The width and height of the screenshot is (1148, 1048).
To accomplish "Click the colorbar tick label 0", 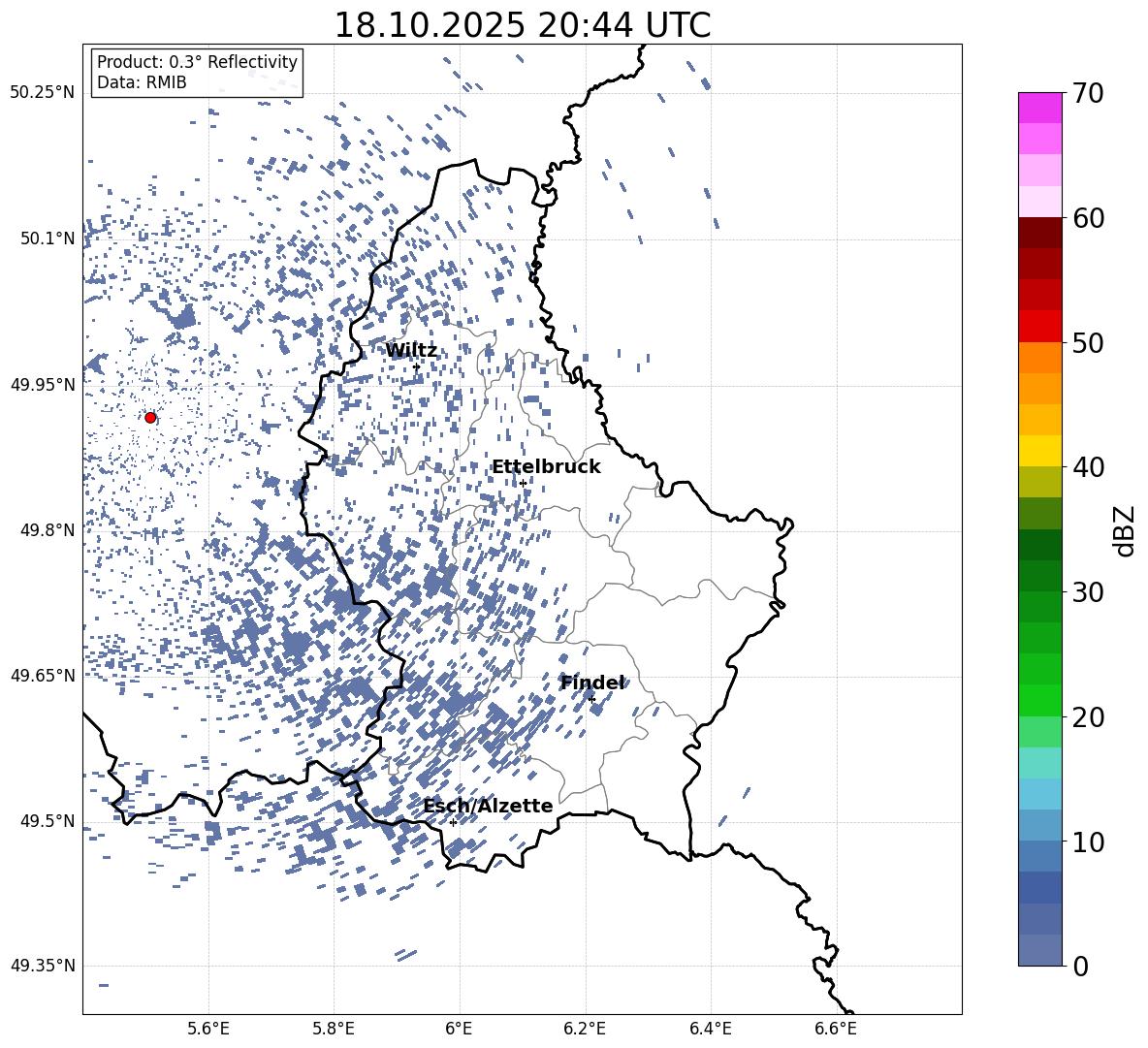I will tap(1081, 966).
